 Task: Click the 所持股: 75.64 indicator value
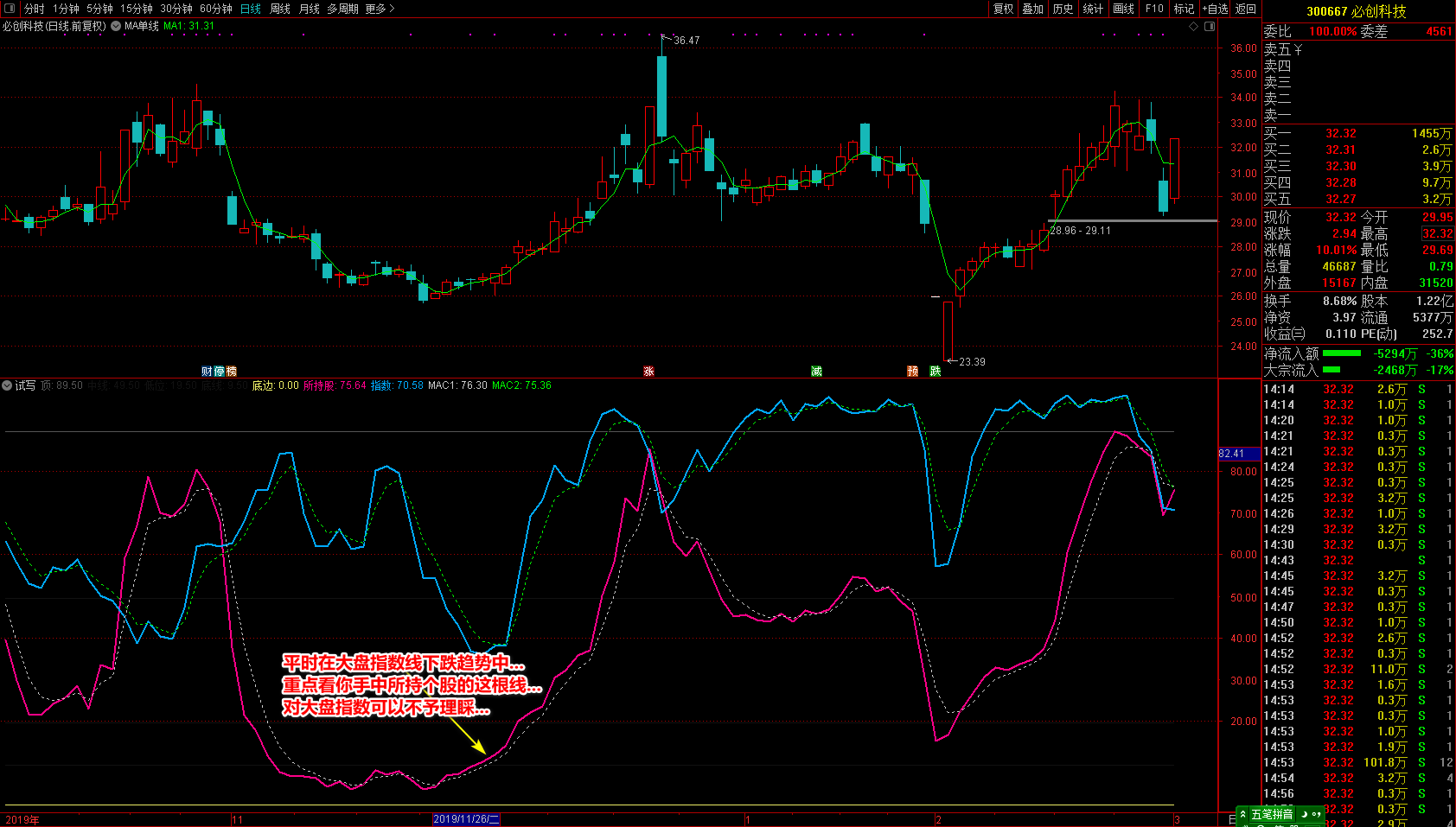coord(335,385)
